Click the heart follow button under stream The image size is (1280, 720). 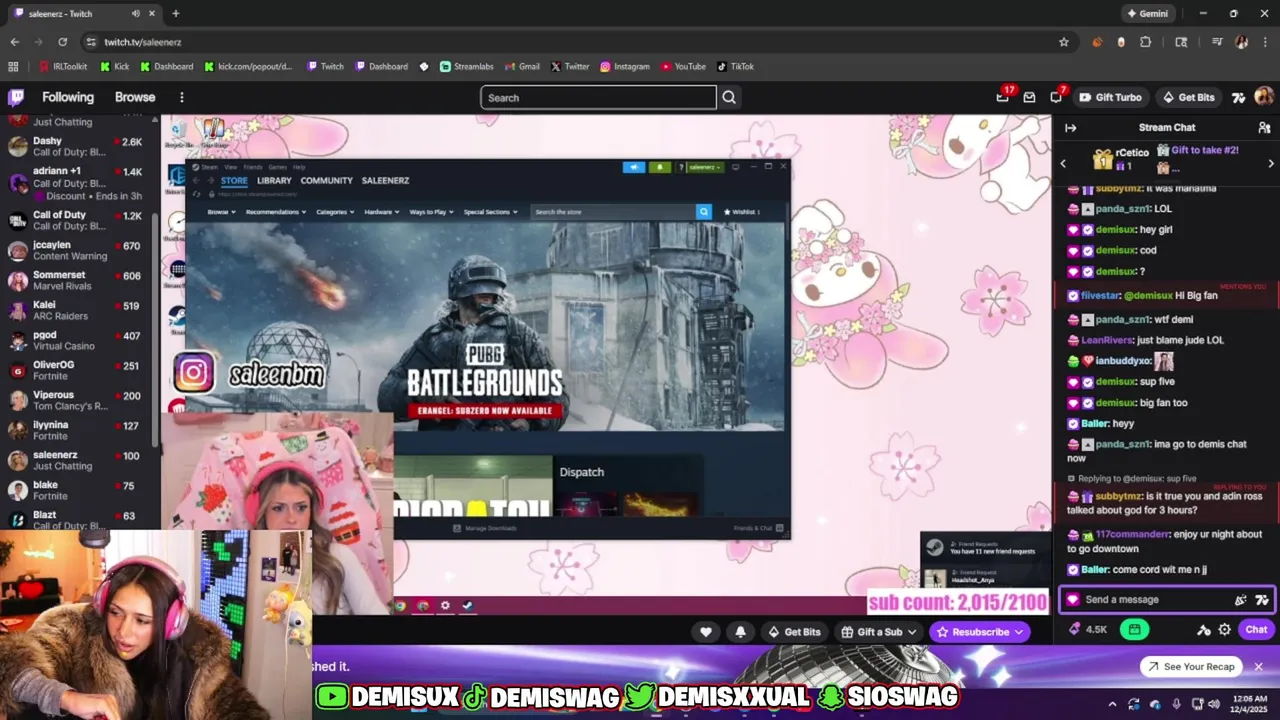point(706,632)
